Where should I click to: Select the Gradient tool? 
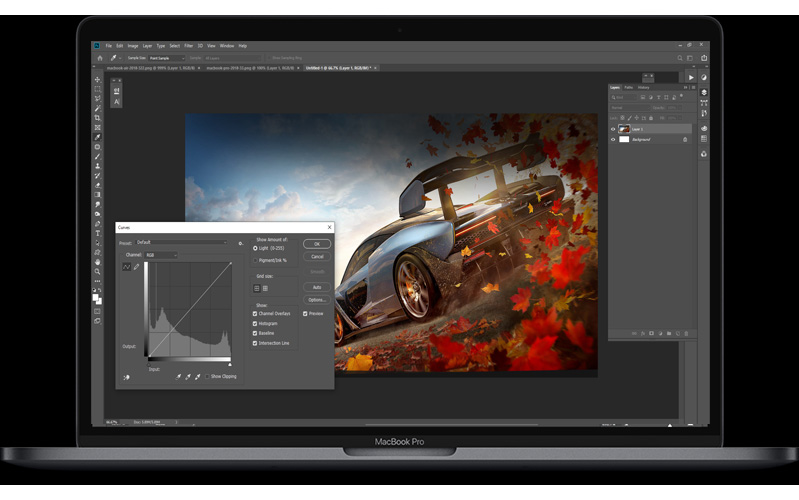pos(97,195)
